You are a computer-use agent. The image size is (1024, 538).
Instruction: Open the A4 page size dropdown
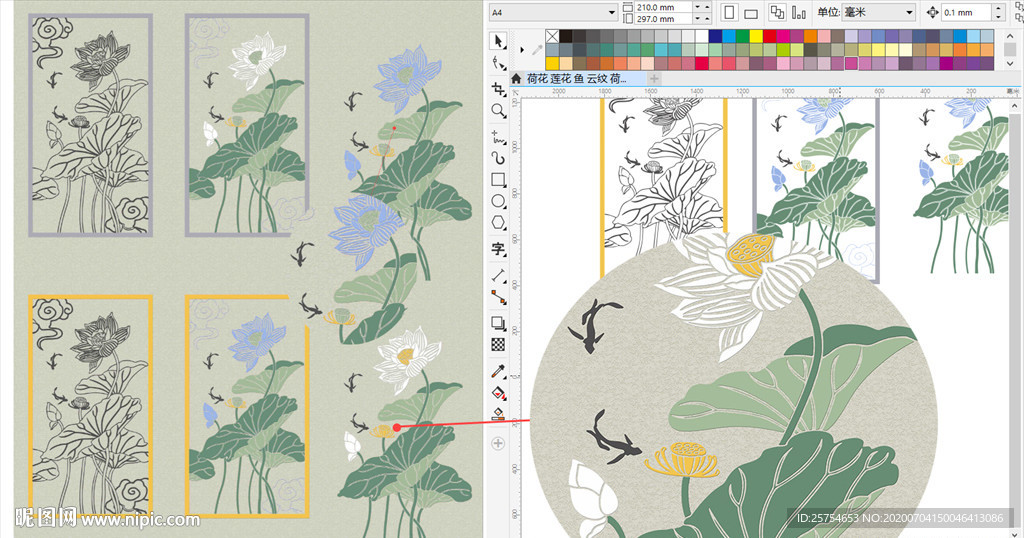(x=612, y=12)
